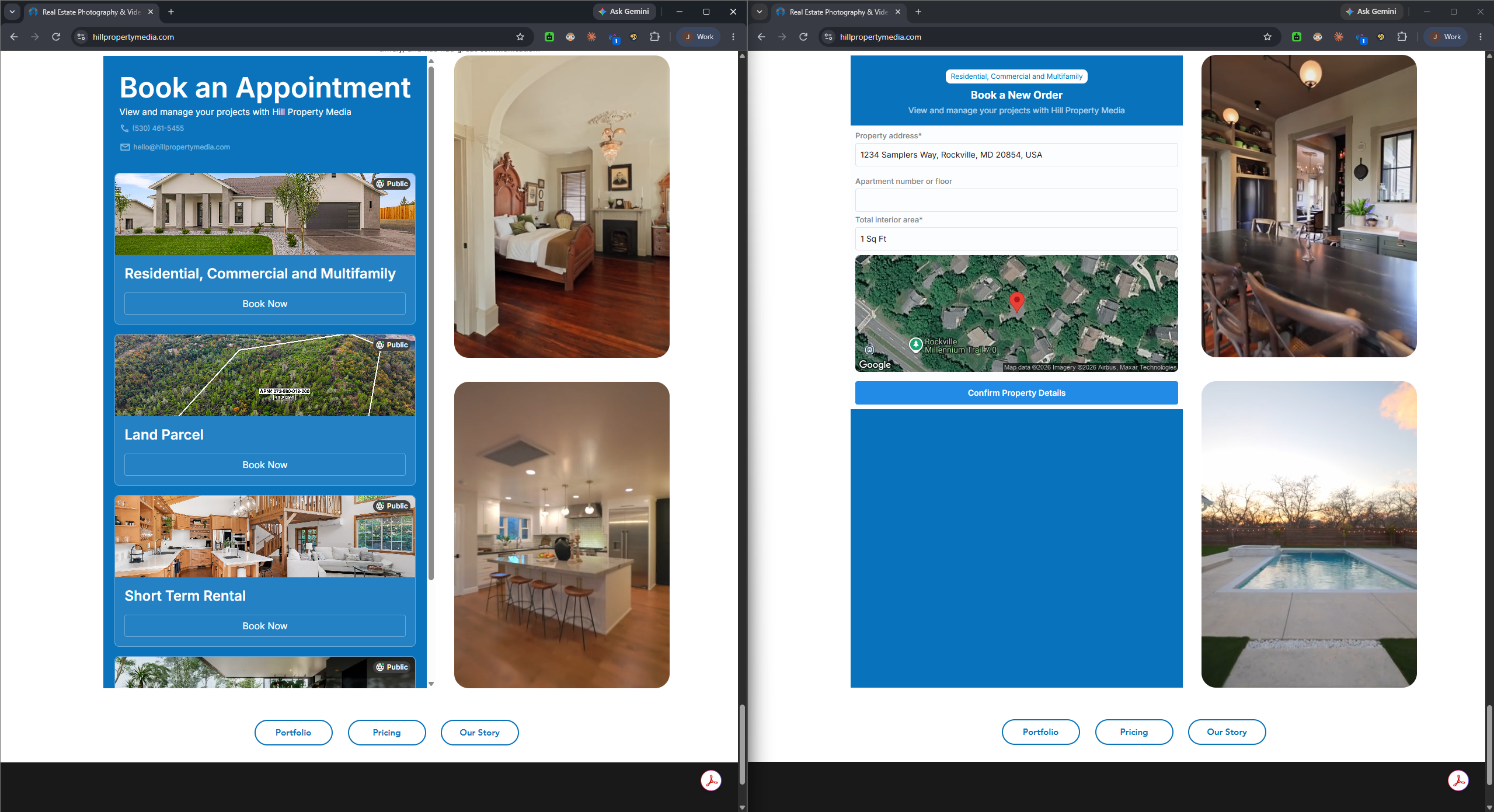Screen dimensions: 1494x812
Task: Click Ask Gemini in the left window
Action: point(624,12)
